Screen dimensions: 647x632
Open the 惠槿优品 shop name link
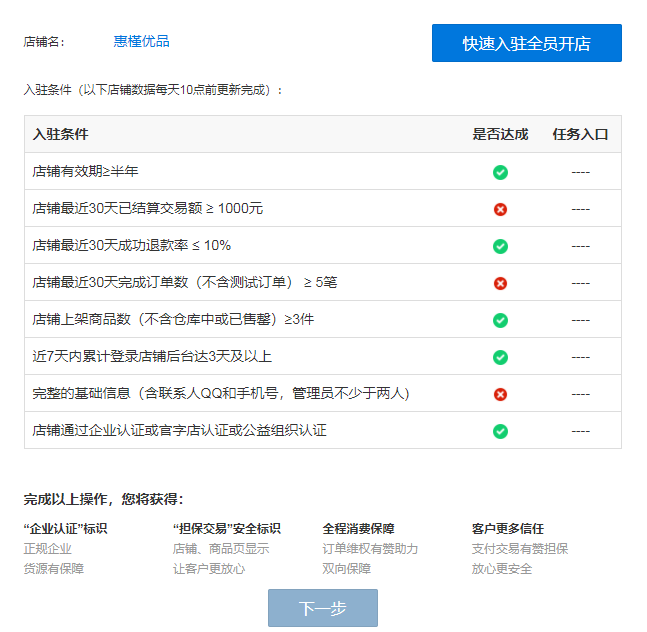click(142, 41)
